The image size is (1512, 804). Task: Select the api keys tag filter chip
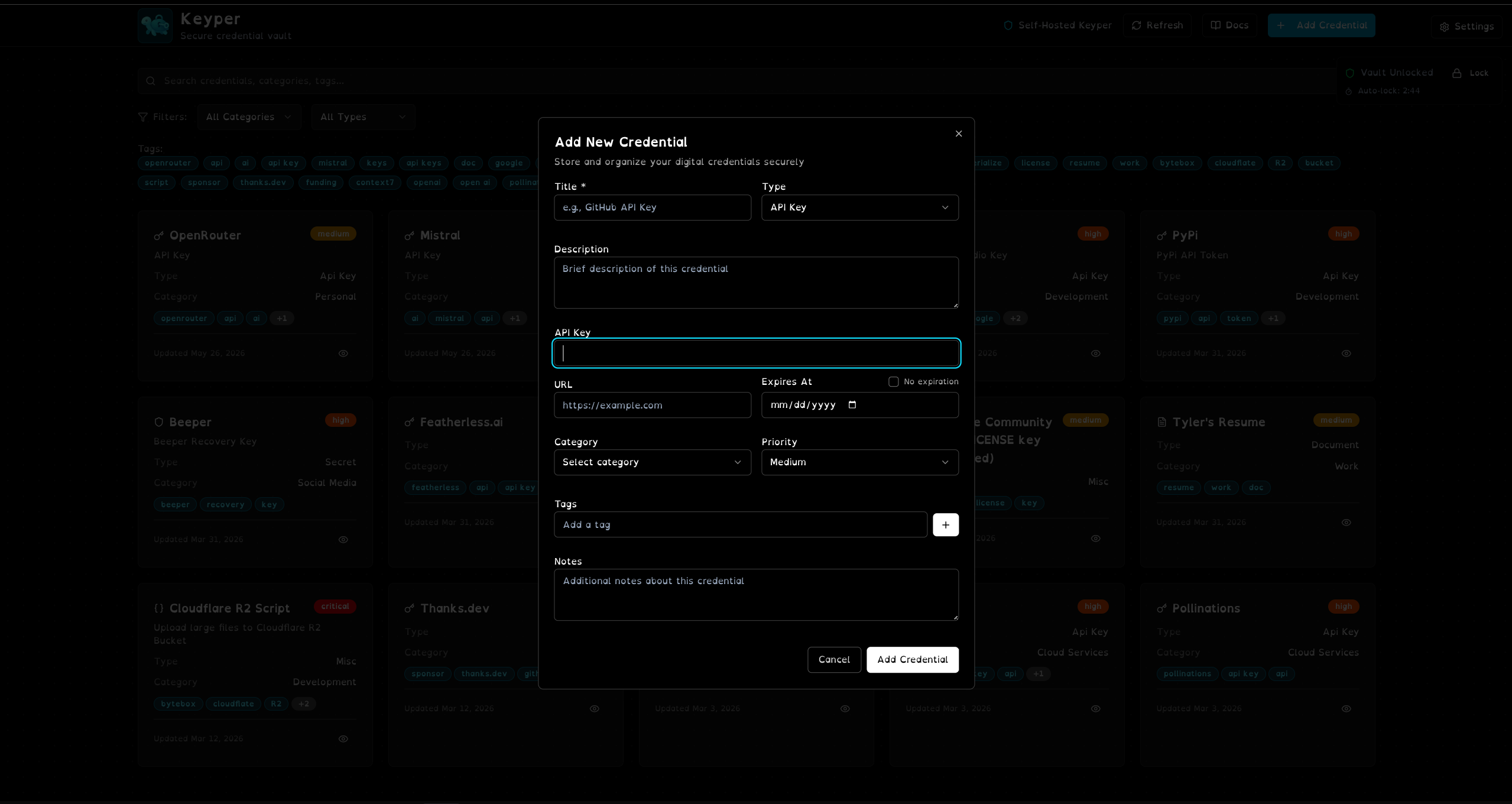[x=423, y=163]
